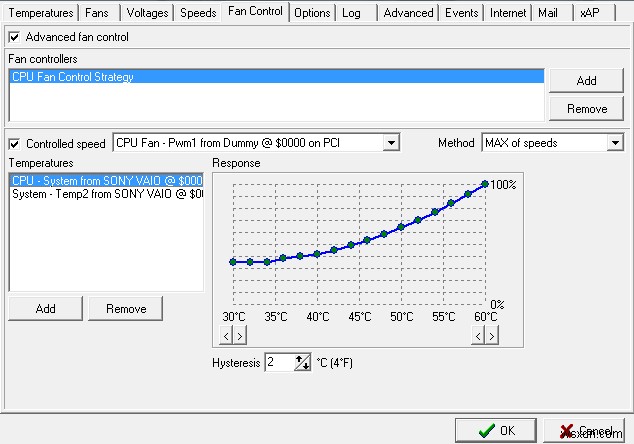The height and width of the screenshot is (444, 634).
Task: Select System - Temp2 from SONY VAIO temperature
Action: click(x=106, y=194)
